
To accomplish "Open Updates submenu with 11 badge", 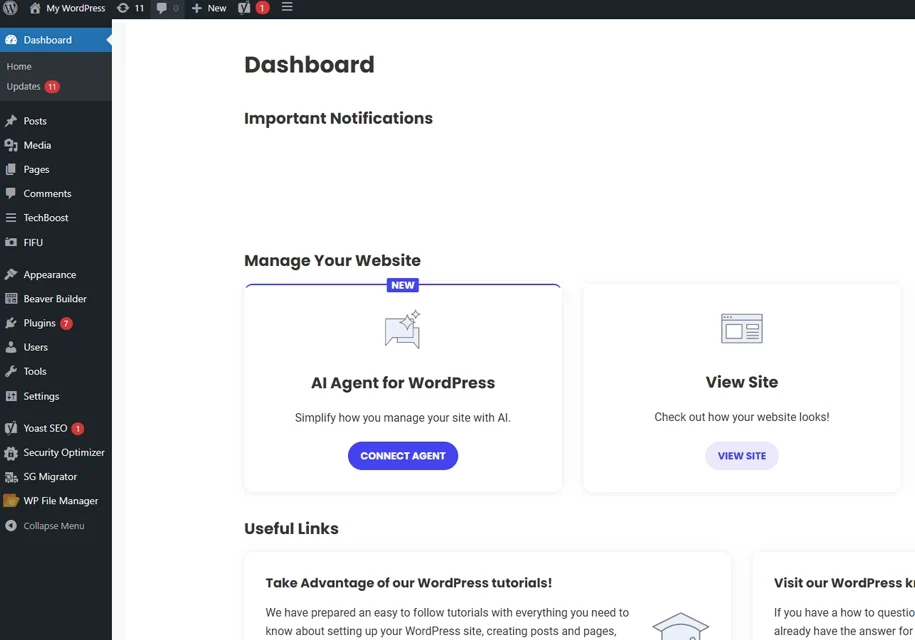I will click(x=33, y=86).
